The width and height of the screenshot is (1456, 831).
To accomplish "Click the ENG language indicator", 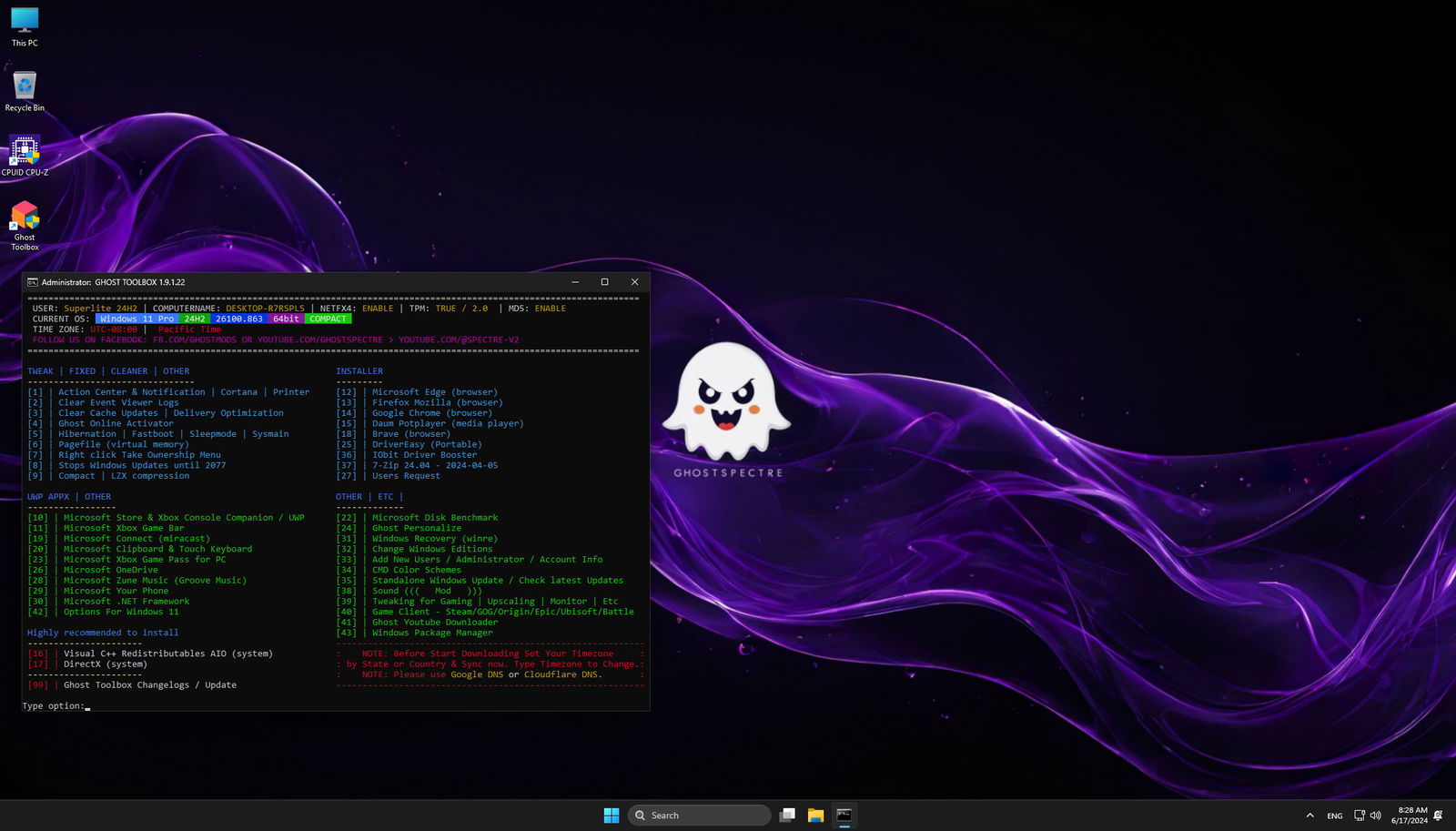I will click(1335, 816).
